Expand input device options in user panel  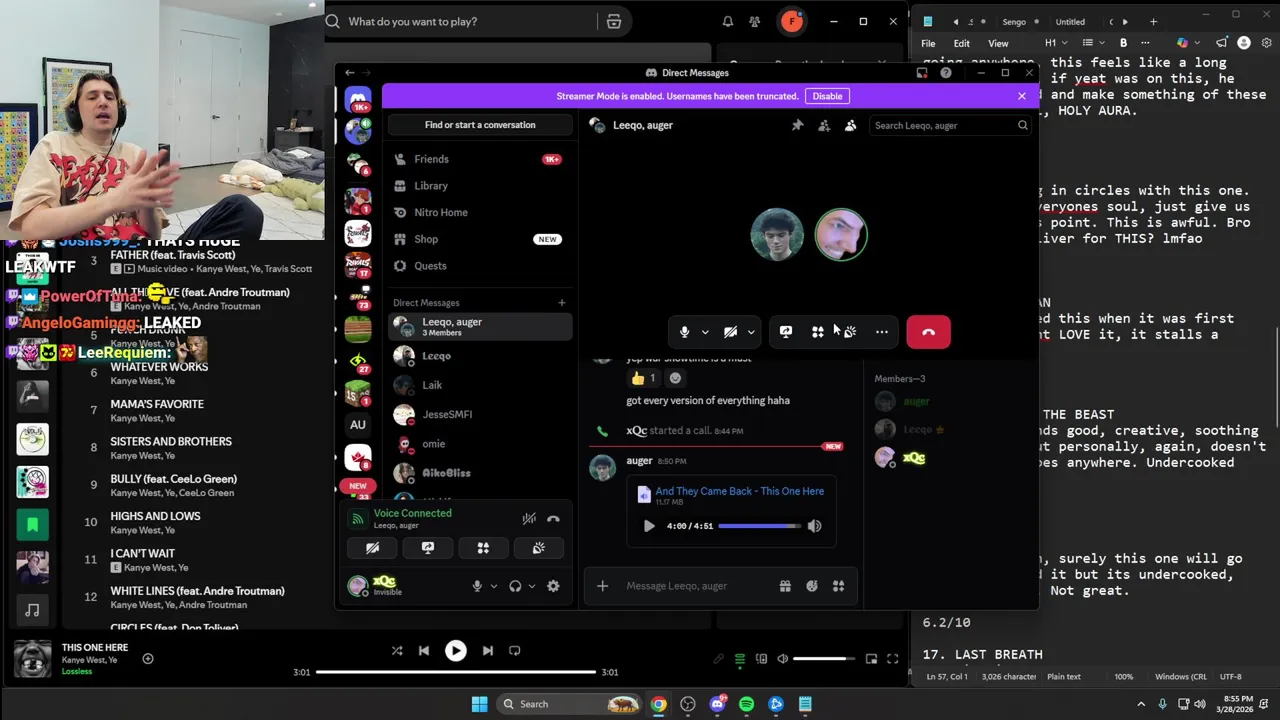click(x=493, y=586)
